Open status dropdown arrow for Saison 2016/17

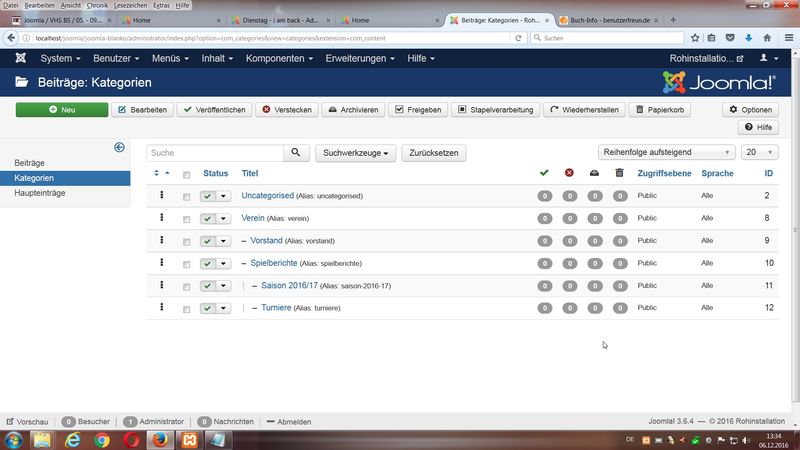click(x=223, y=286)
